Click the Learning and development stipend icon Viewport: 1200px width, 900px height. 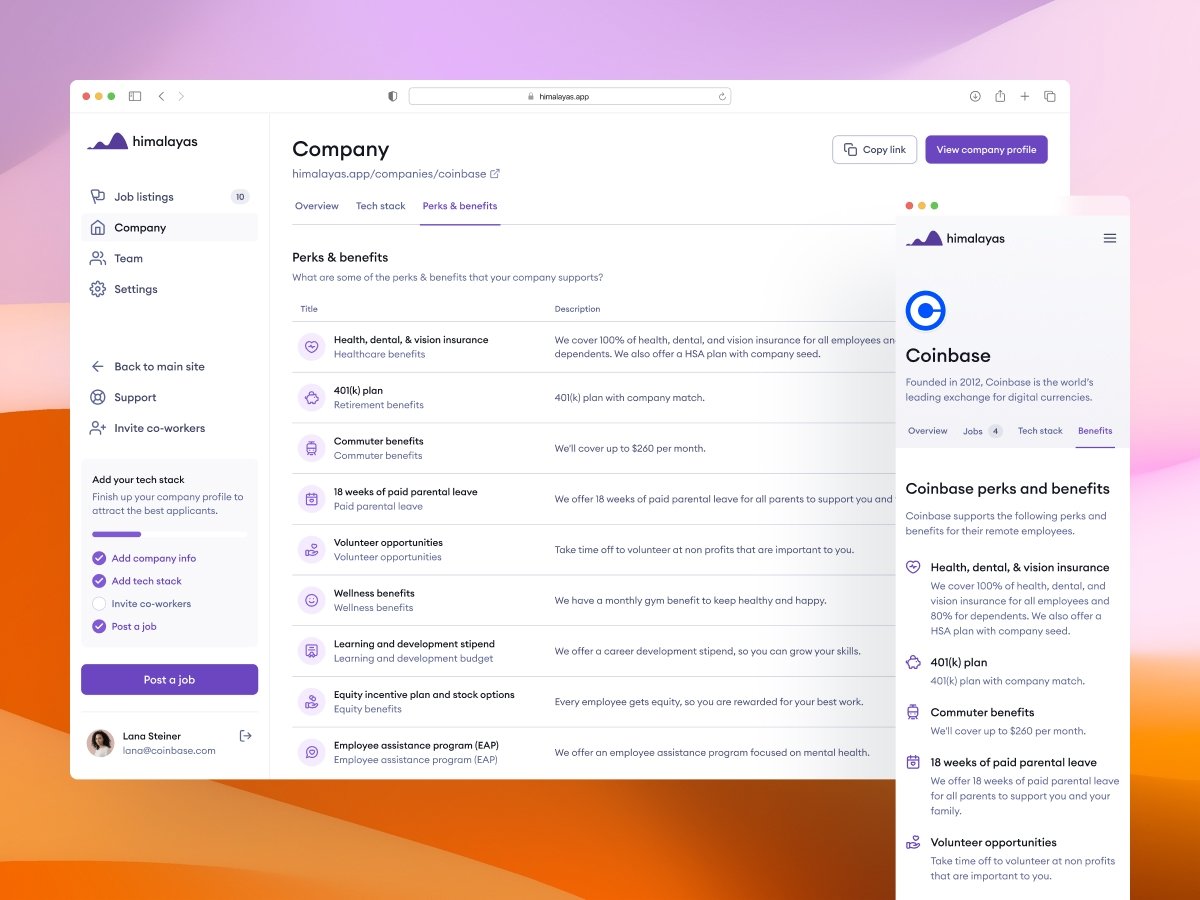click(312, 651)
